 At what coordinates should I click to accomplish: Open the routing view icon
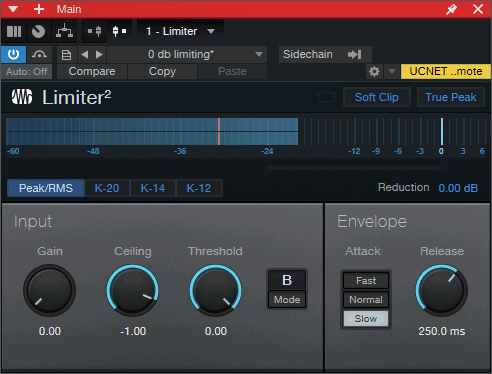point(64,31)
